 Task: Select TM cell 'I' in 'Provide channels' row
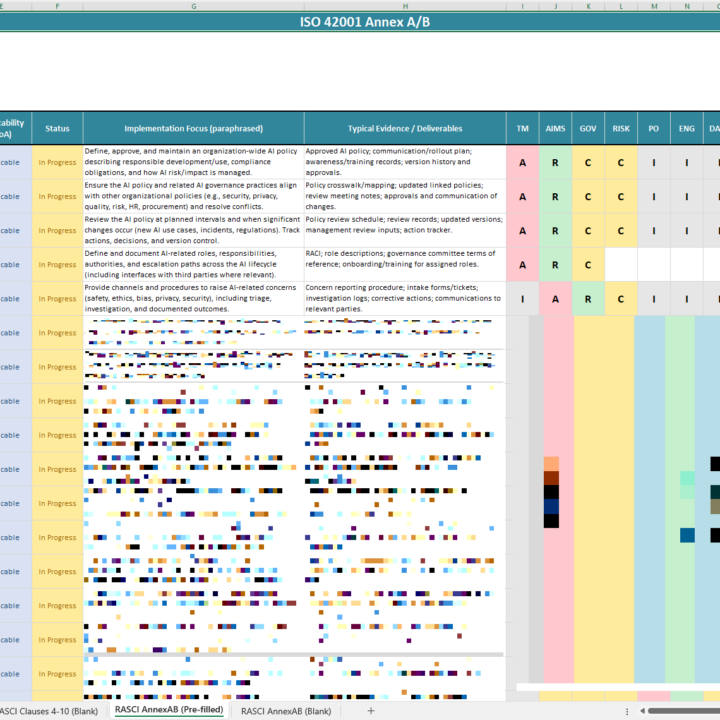coord(523,299)
